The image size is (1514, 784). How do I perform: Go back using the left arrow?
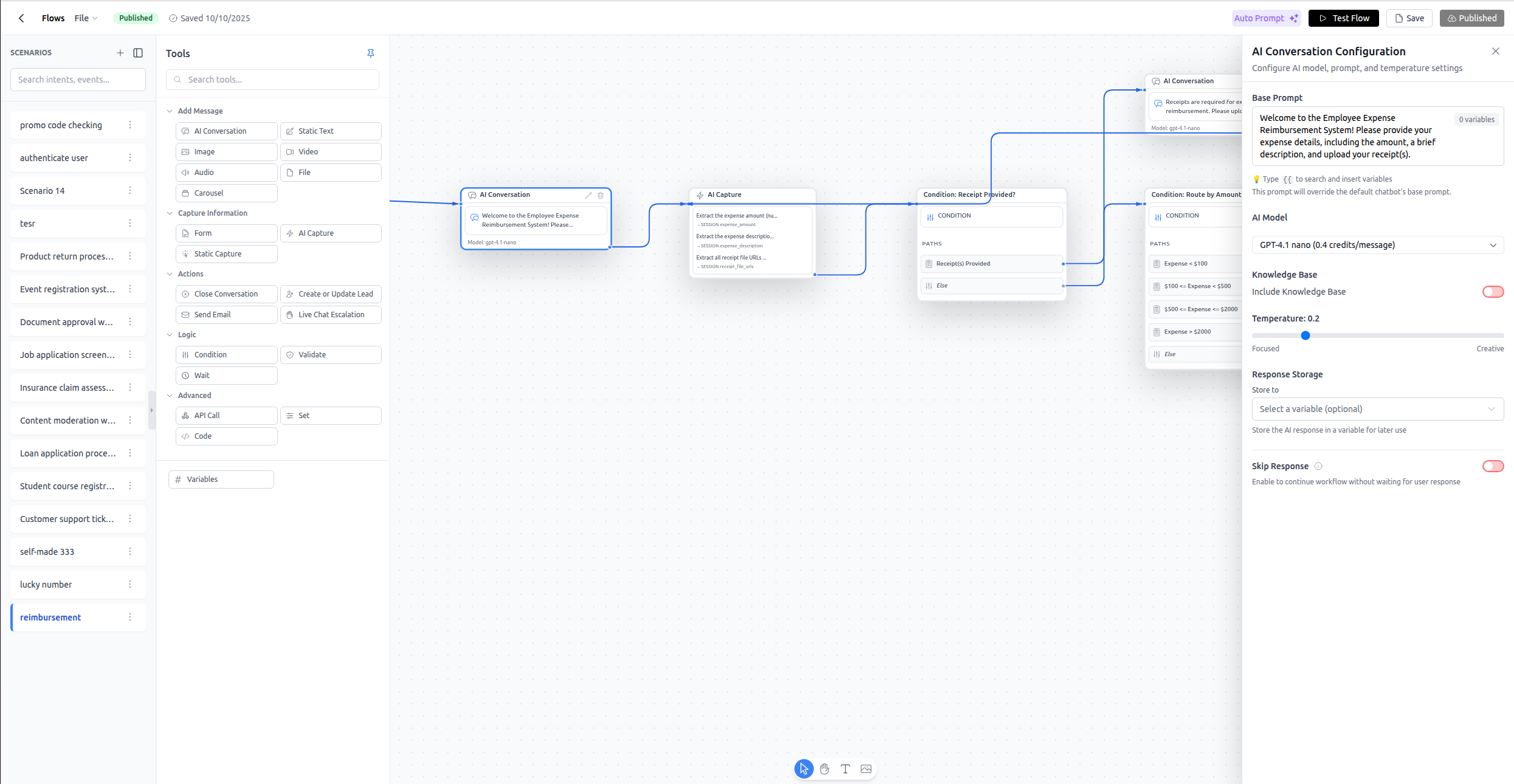(x=21, y=18)
